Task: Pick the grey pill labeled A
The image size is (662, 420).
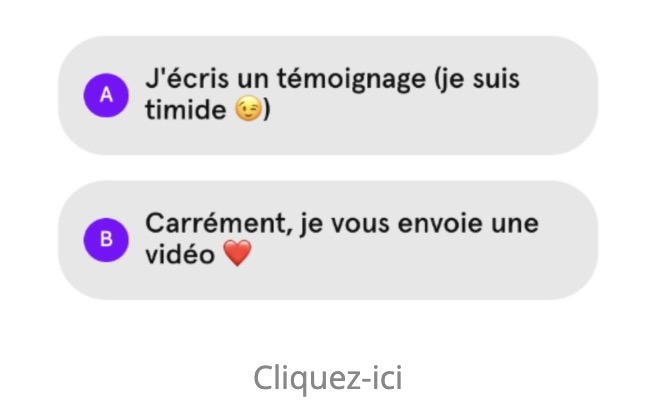Action: (x=328, y=95)
